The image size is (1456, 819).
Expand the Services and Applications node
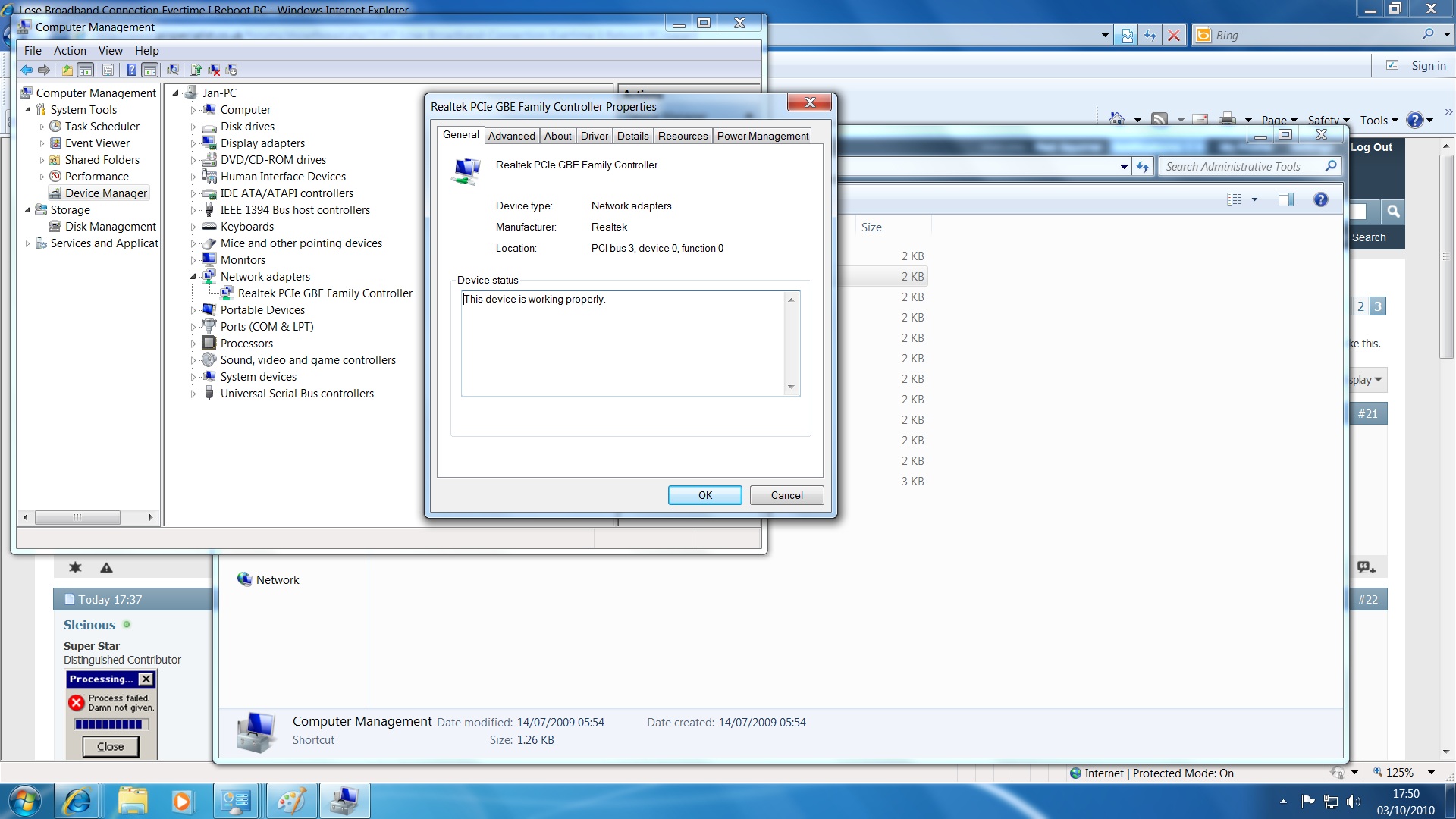pos(28,243)
